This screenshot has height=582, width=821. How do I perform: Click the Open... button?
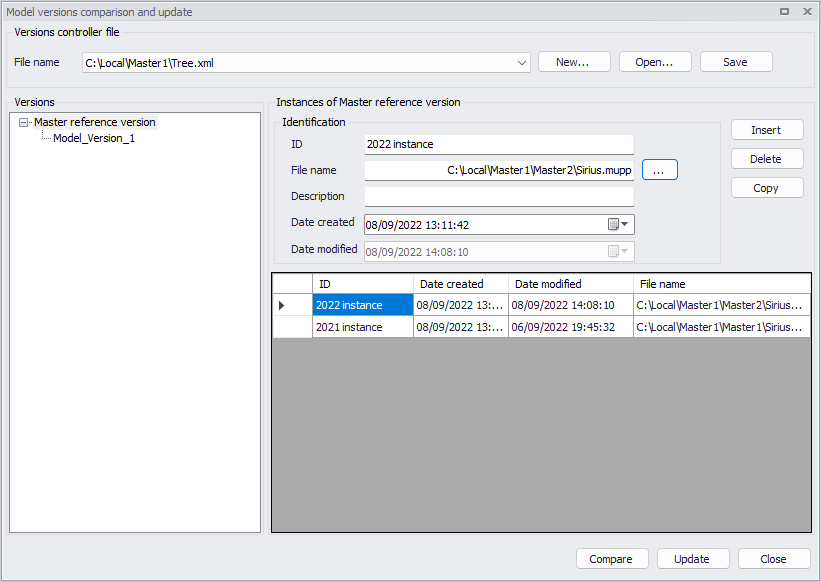[x=655, y=62]
